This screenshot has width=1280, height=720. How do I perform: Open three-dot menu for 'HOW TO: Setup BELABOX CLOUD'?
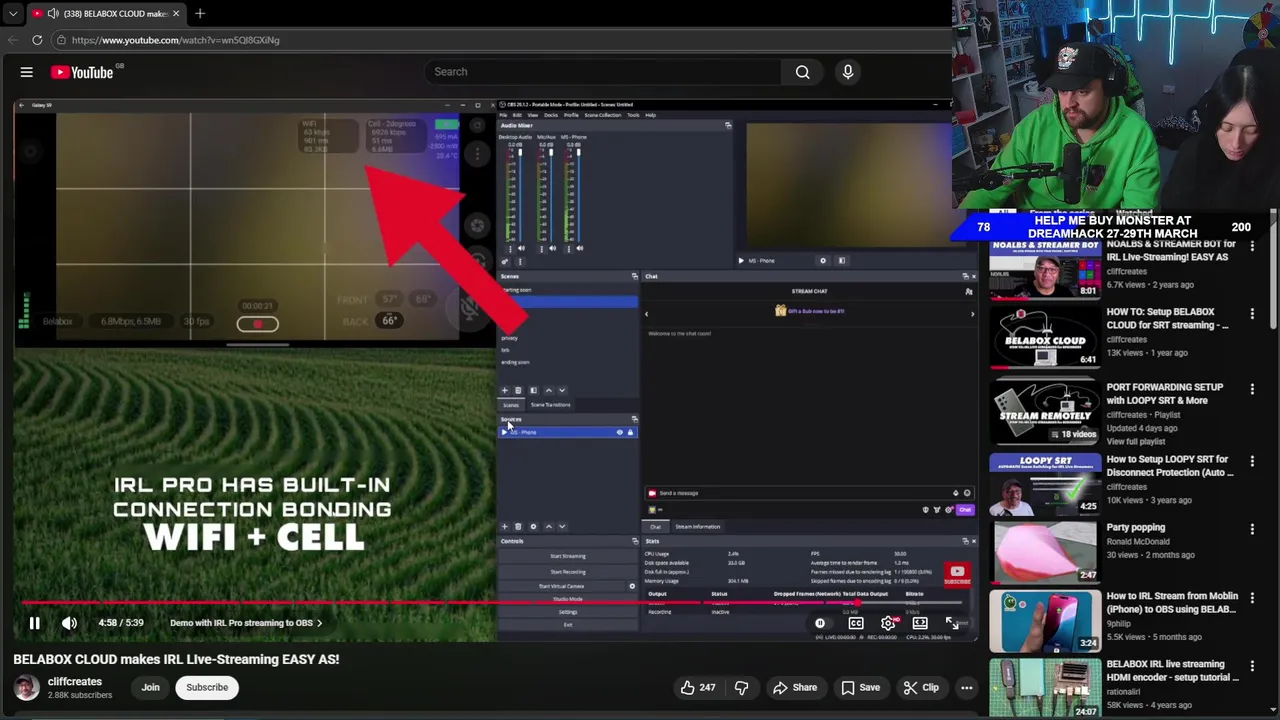click(1252, 314)
